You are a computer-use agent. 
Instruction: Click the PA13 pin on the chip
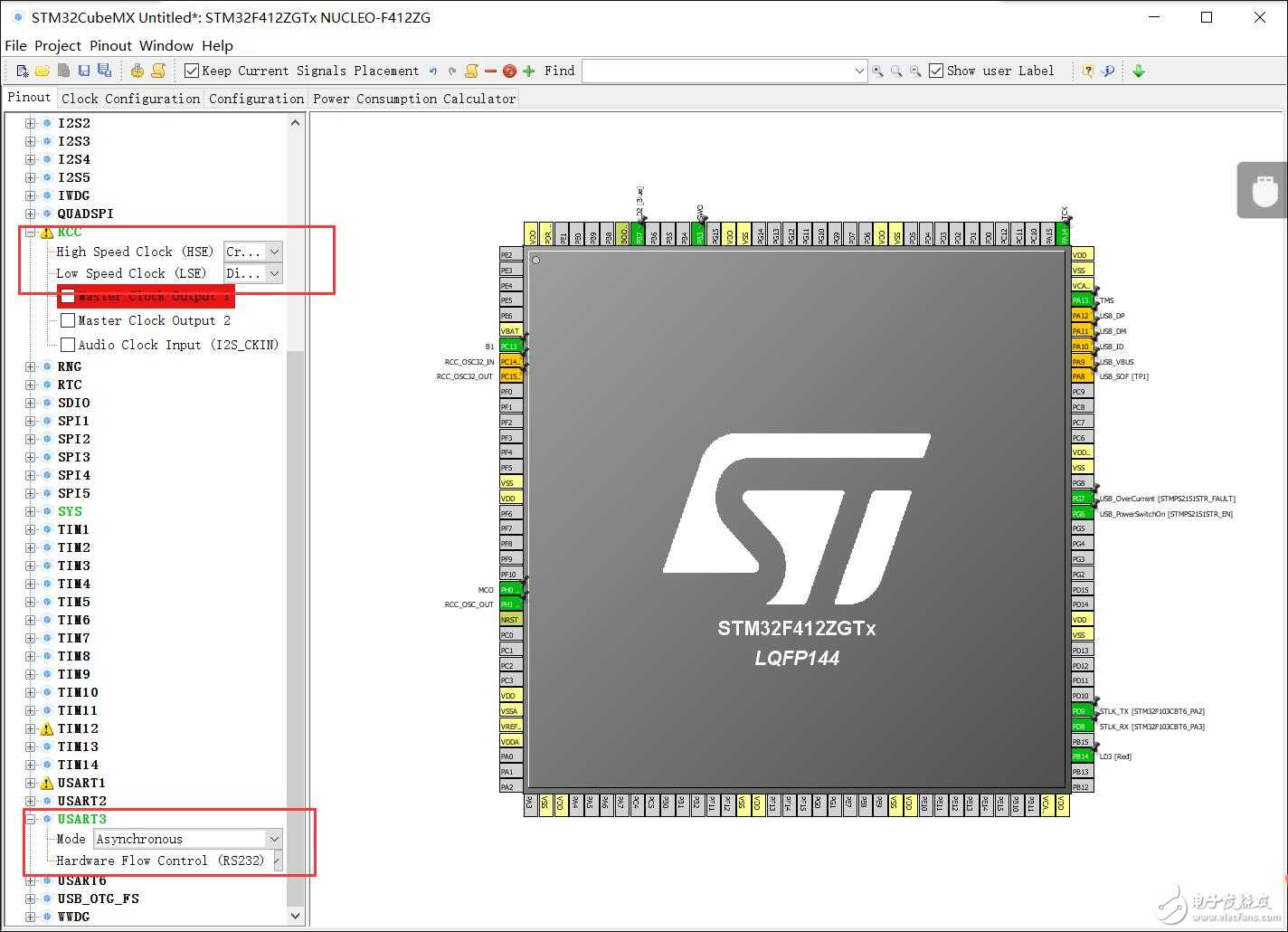pos(1081,300)
